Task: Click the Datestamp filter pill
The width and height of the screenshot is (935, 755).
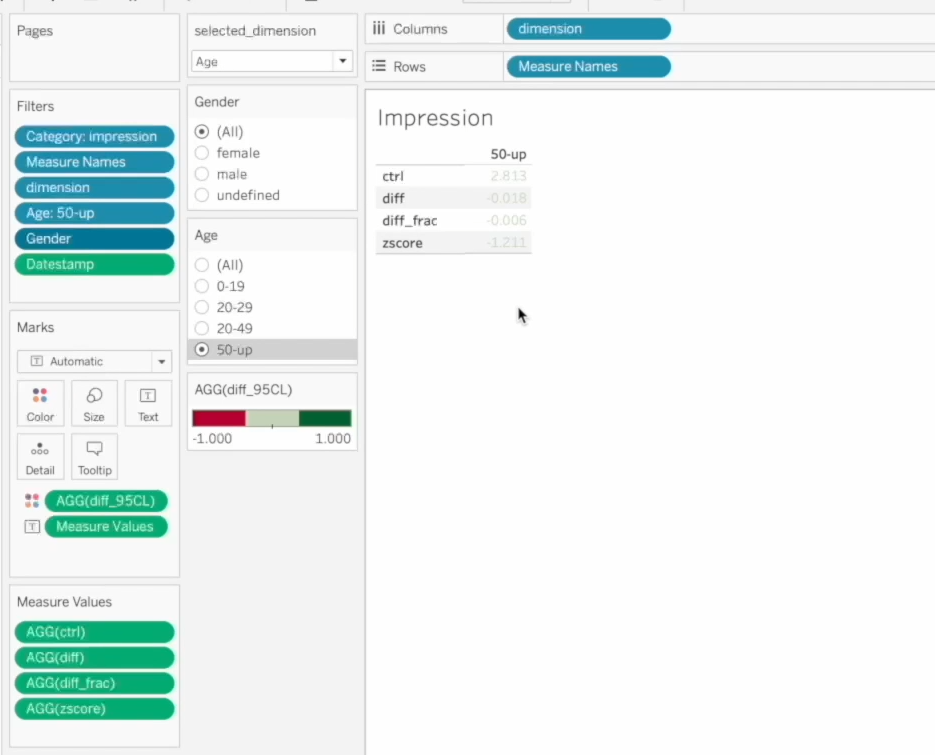Action: click(x=94, y=264)
